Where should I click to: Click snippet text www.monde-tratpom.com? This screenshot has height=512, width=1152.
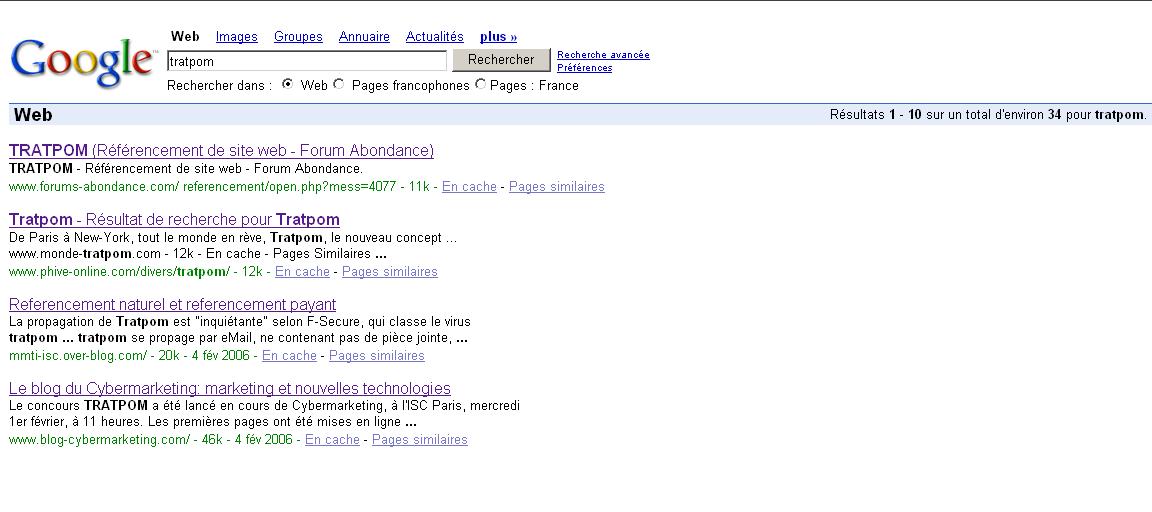84,254
